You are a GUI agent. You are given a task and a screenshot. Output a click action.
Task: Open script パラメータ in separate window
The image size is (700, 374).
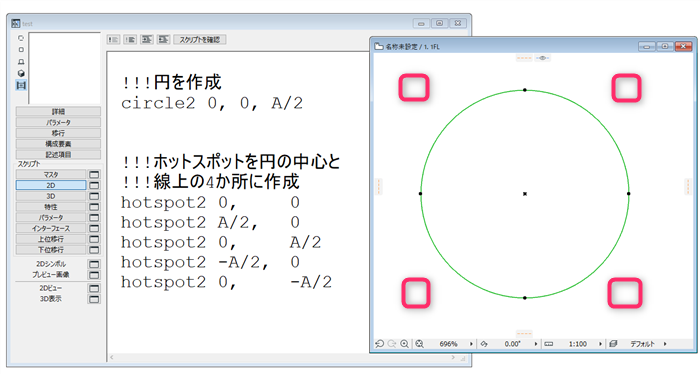94,217
